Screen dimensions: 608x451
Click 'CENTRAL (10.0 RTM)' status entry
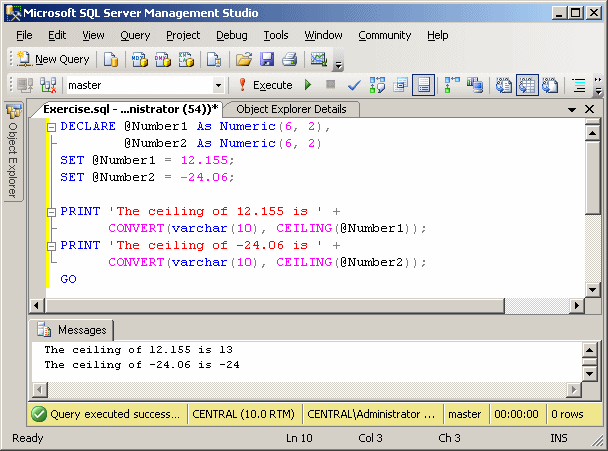[x=244, y=414]
